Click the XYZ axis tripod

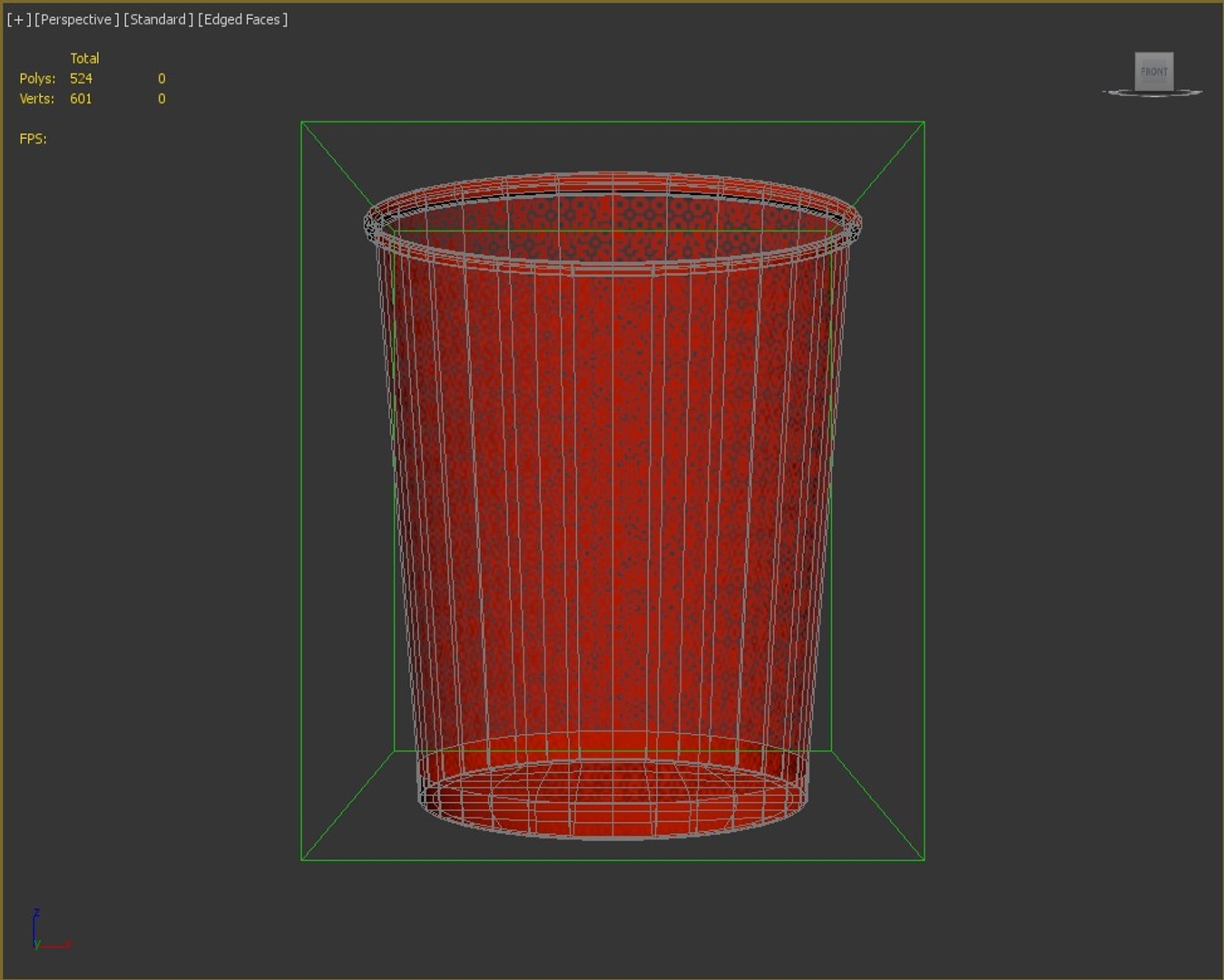pos(51,929)
